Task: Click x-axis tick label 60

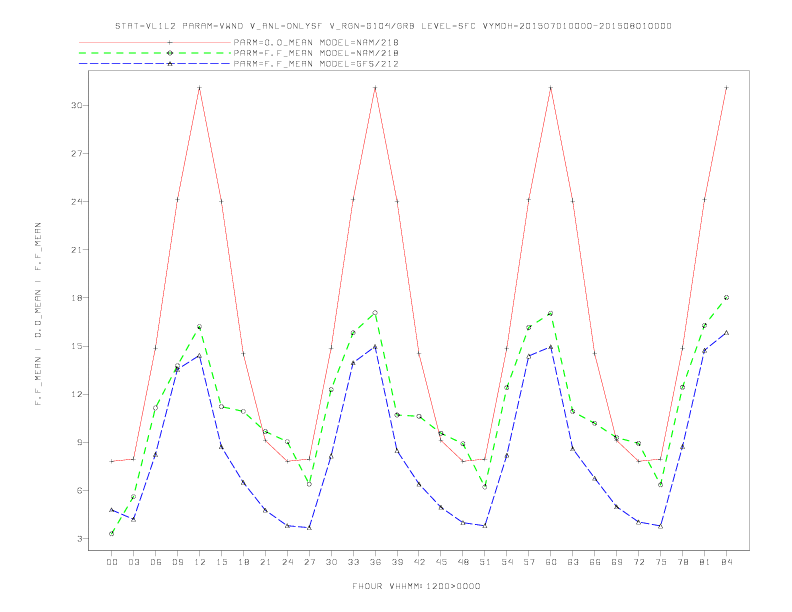Action: 551,562
